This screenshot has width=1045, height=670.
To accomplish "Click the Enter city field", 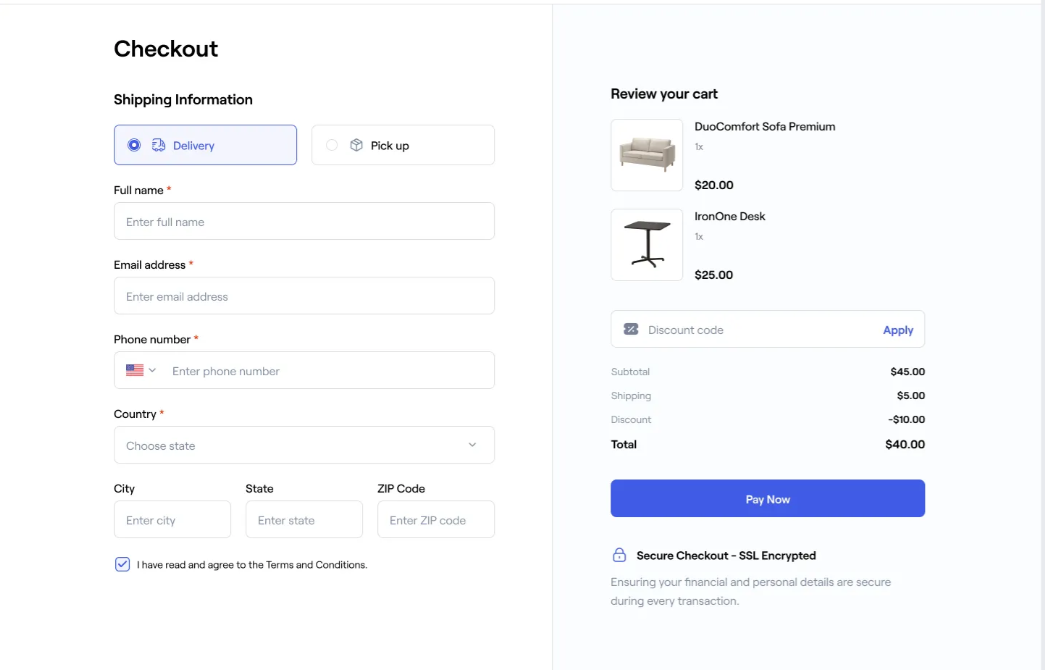I will pos(172,520).
